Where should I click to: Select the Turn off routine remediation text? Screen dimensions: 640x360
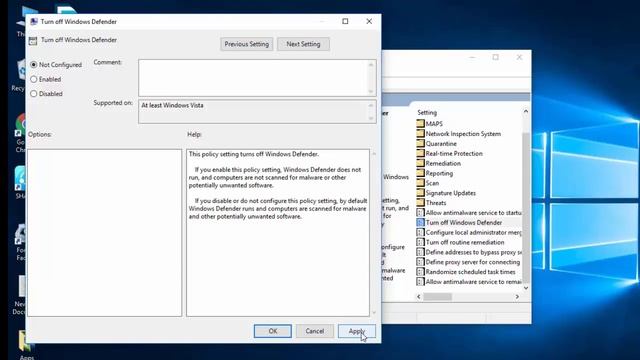(465, 242)
